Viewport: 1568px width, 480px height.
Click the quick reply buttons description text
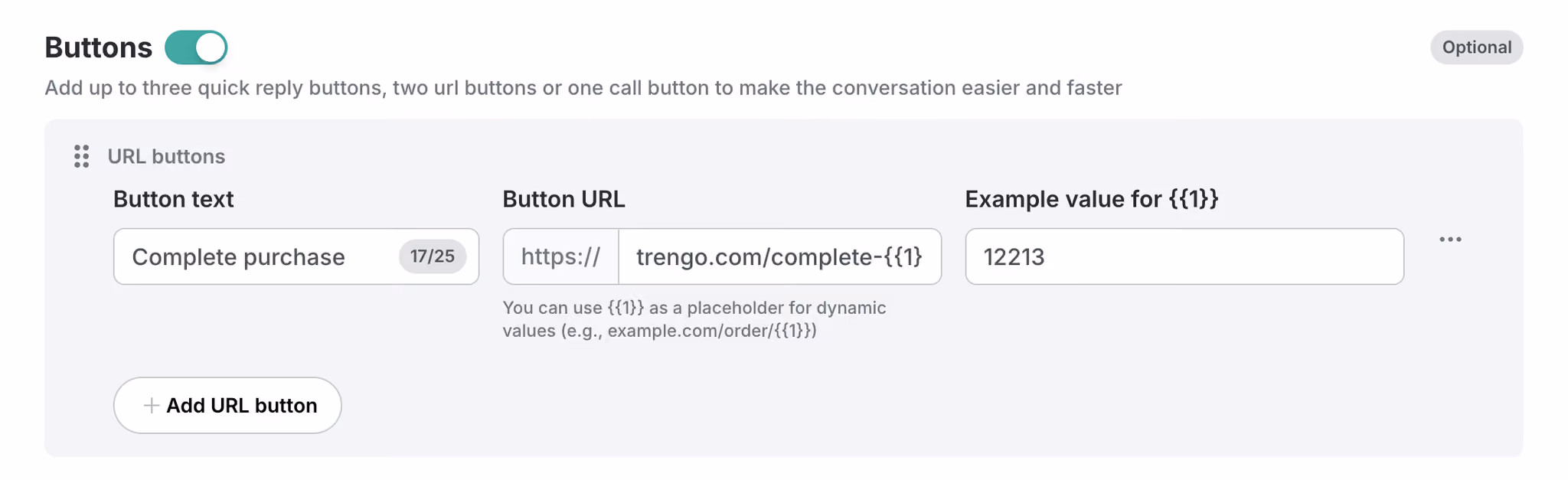583,88
